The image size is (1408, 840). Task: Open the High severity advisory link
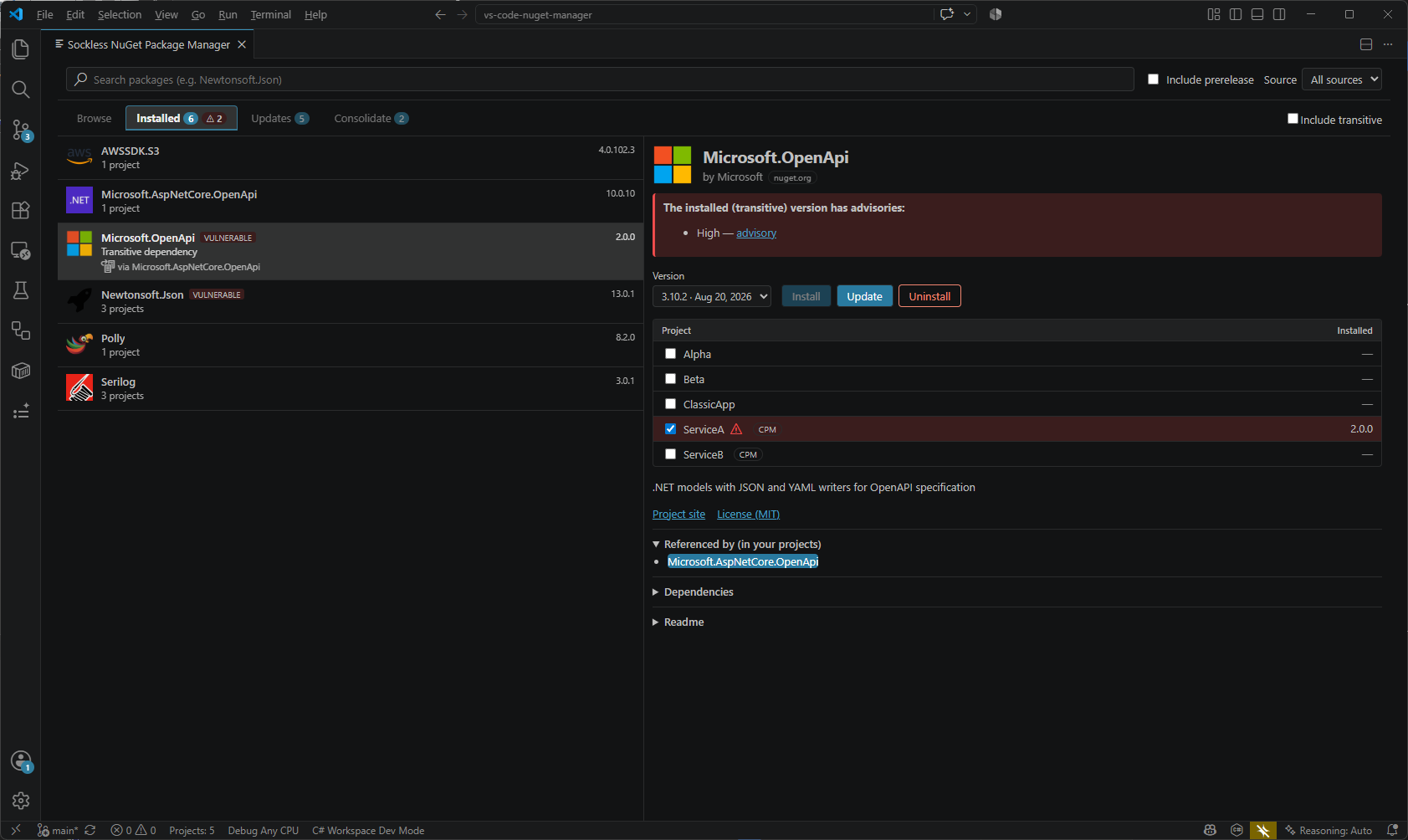click(x=756, y=233)
